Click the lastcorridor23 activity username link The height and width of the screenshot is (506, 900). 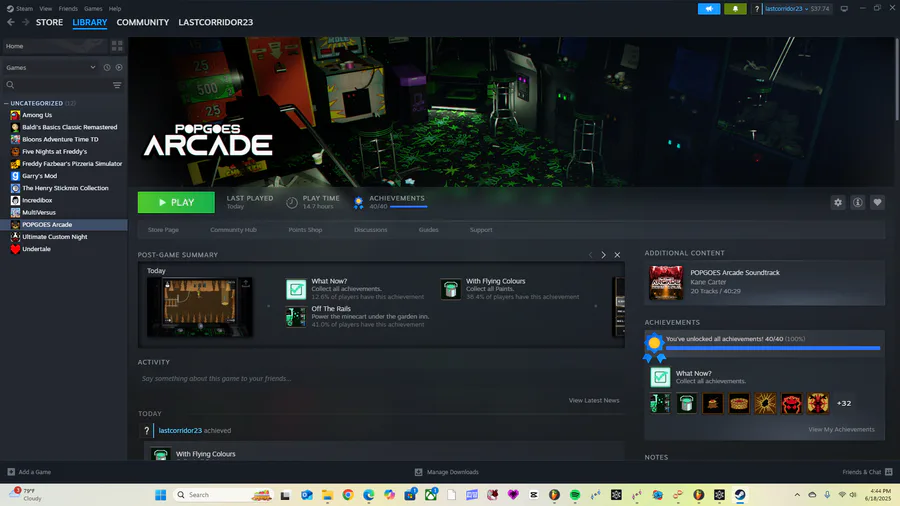tap(180, 430)
